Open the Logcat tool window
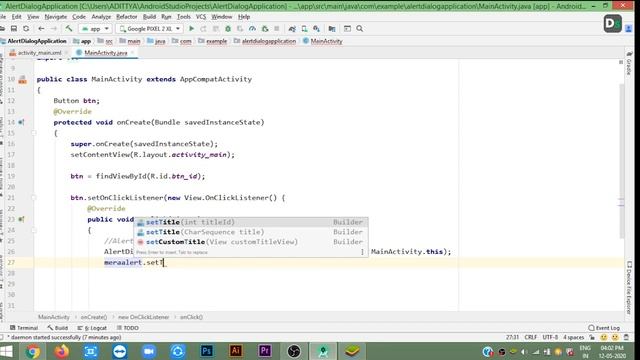This screenshot has height=360, width=640. [92, 328]
